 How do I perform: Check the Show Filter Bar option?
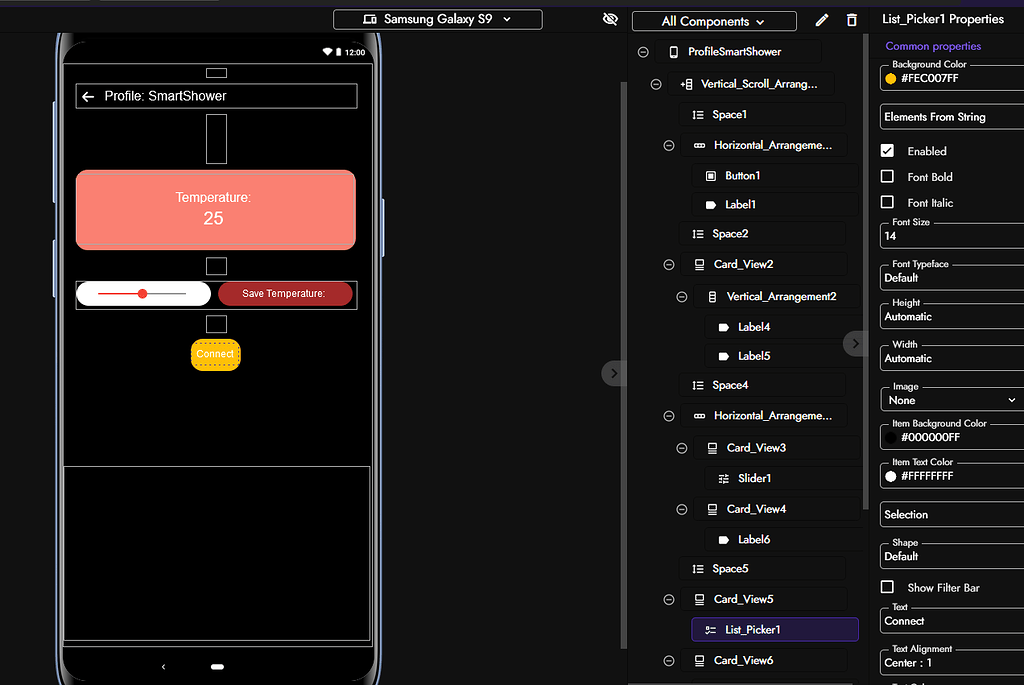[885, 587]
